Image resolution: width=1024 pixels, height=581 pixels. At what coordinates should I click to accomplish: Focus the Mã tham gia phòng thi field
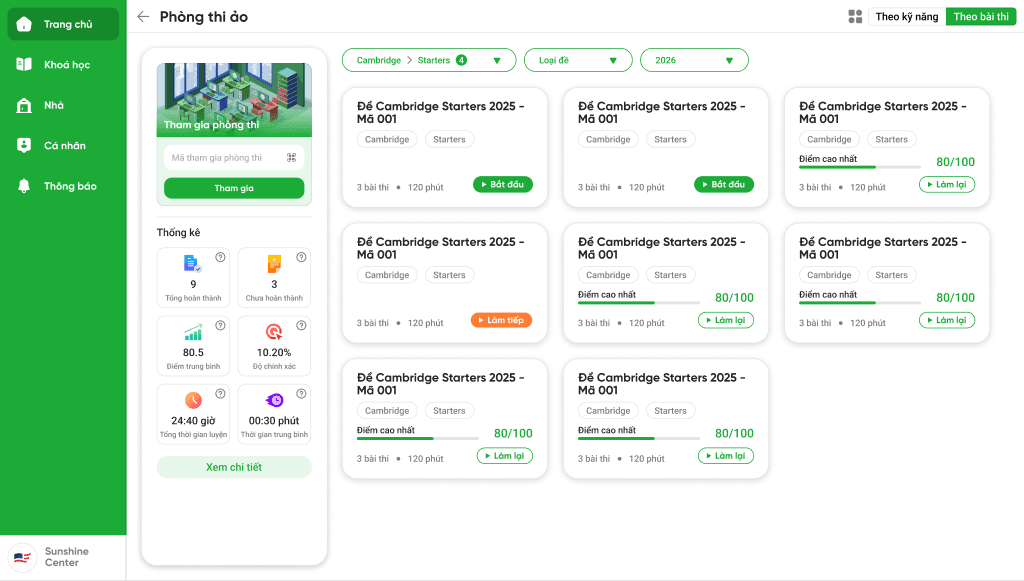click(234, 157)
